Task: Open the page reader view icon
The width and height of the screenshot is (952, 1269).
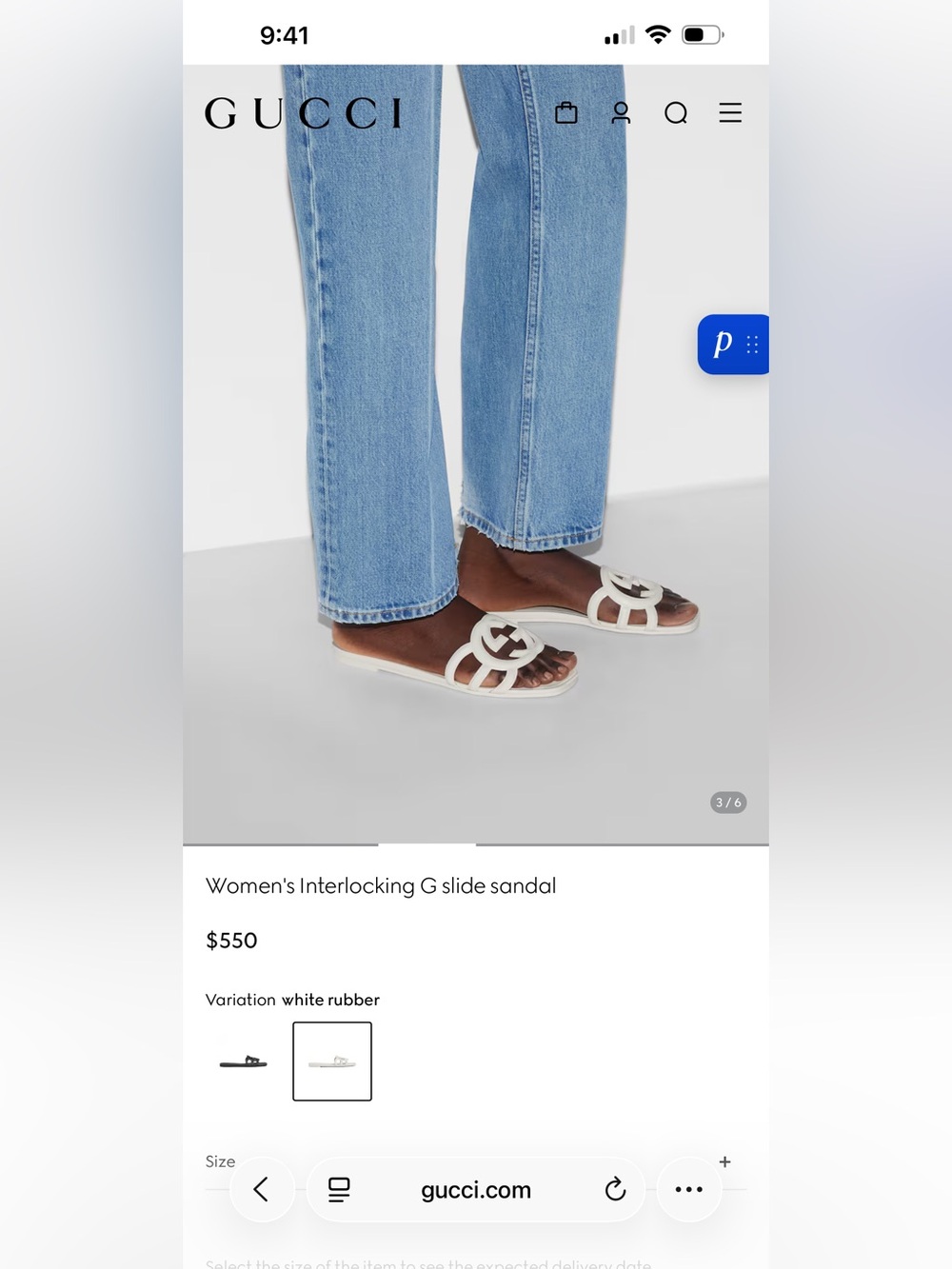Action: click(x=339, y=1189)
